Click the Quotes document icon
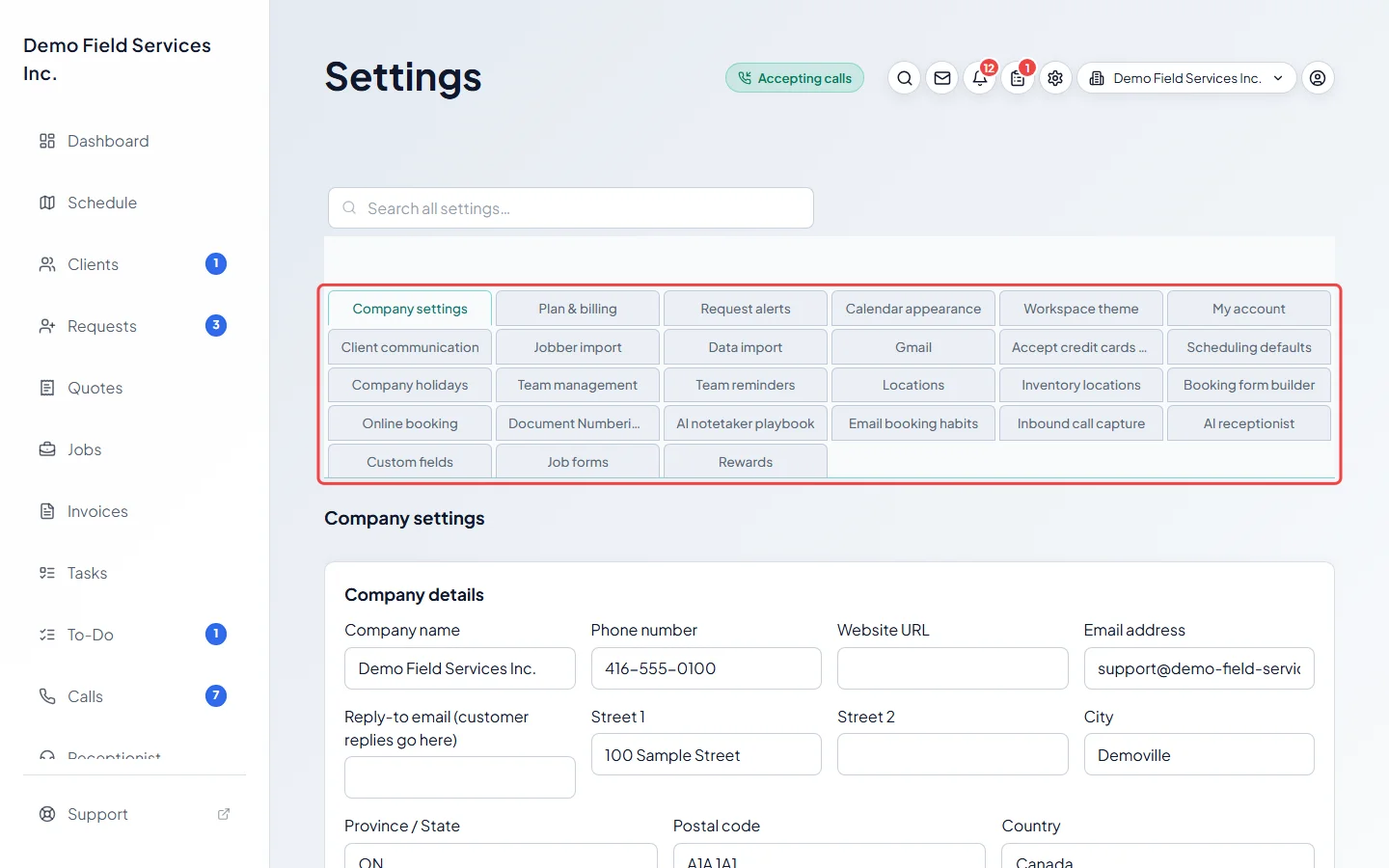The image size is (1389, 868). point(47,388)
